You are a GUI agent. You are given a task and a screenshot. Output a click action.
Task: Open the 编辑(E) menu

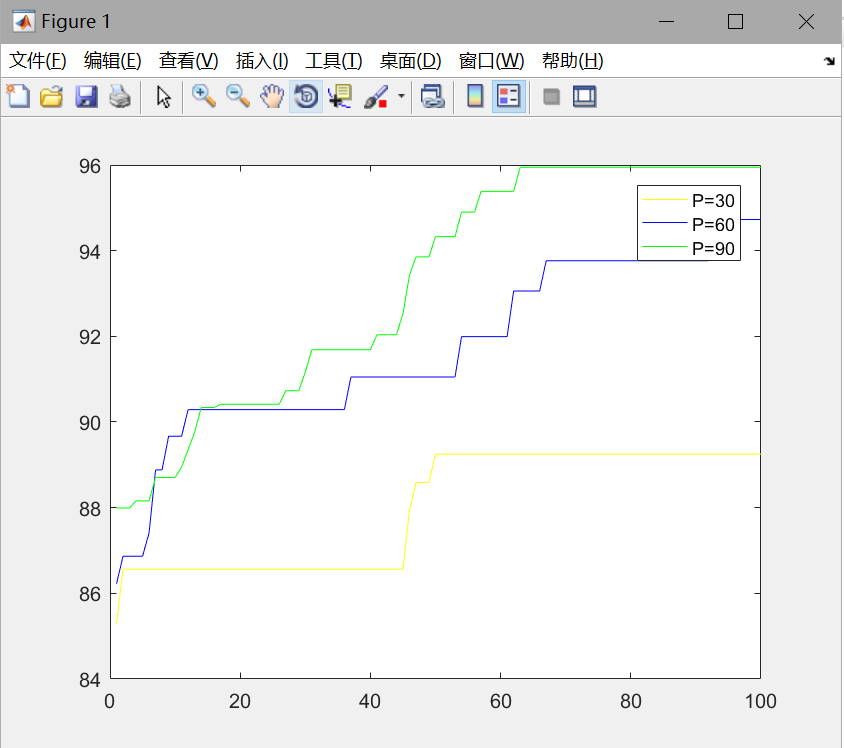[x=112, y=61]
